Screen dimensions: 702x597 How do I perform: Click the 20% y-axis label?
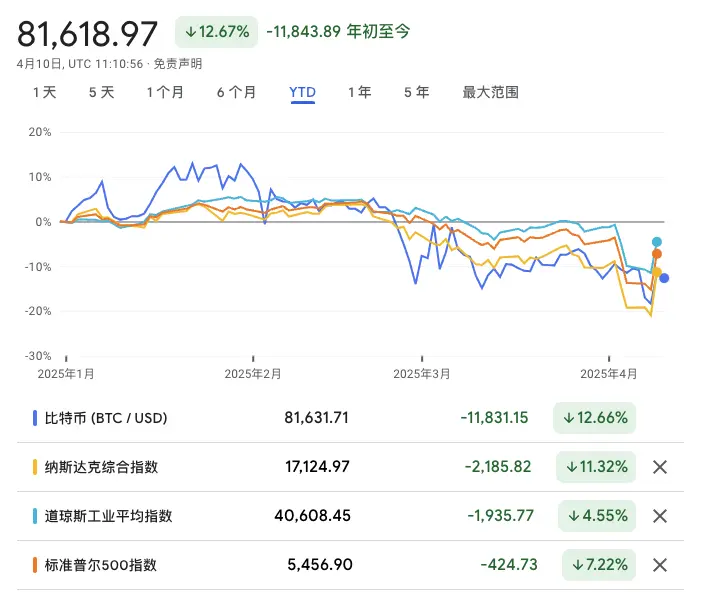tap(40, 132)
